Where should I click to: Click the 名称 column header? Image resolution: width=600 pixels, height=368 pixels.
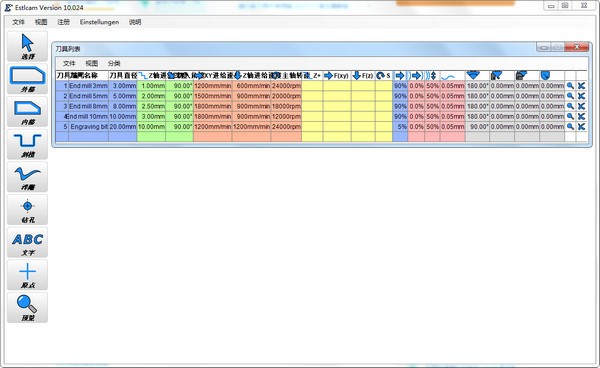click(x=88, y=76)
